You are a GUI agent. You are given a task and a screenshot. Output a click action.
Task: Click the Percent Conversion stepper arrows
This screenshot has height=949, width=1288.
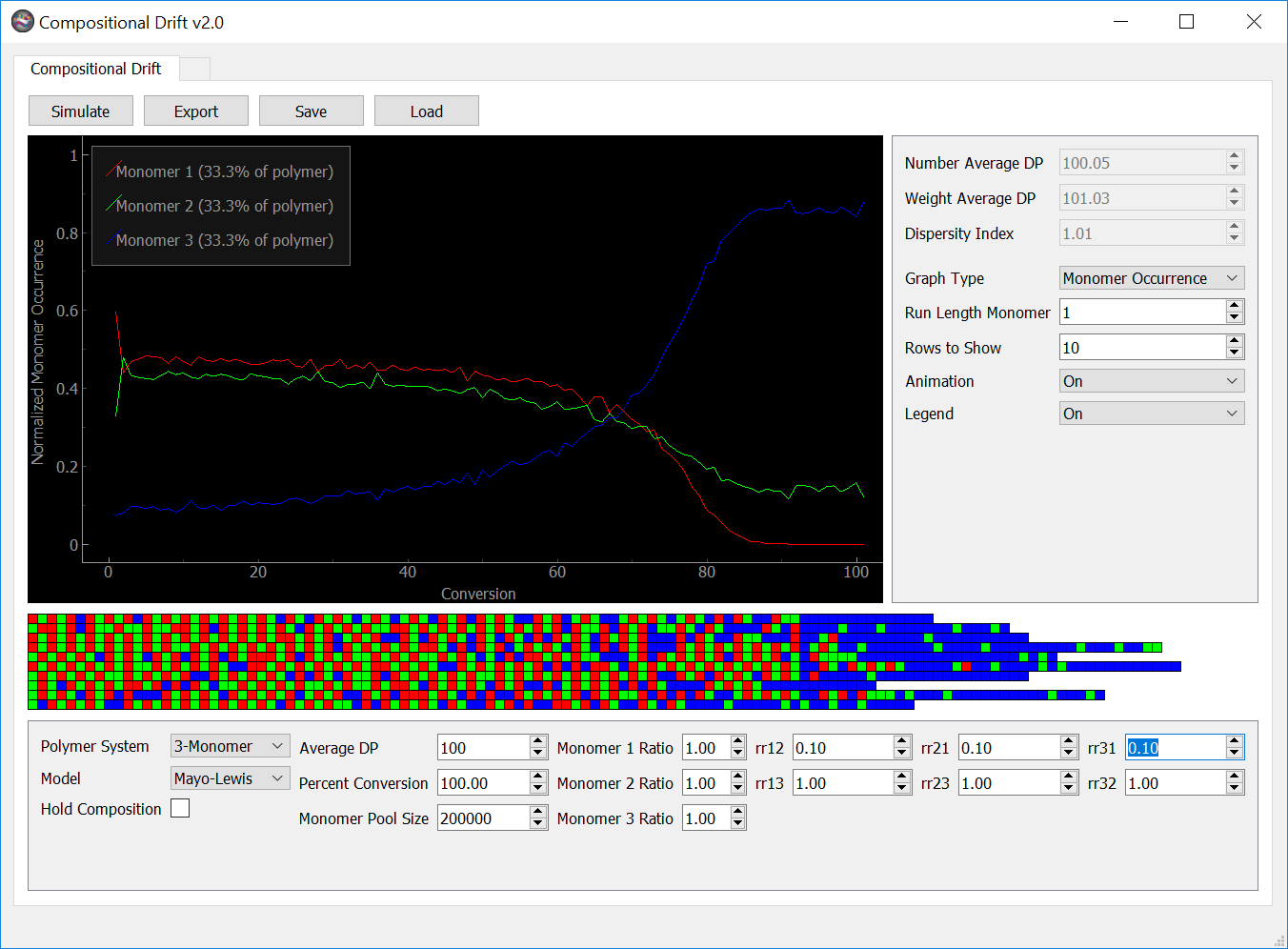[538, 783]
